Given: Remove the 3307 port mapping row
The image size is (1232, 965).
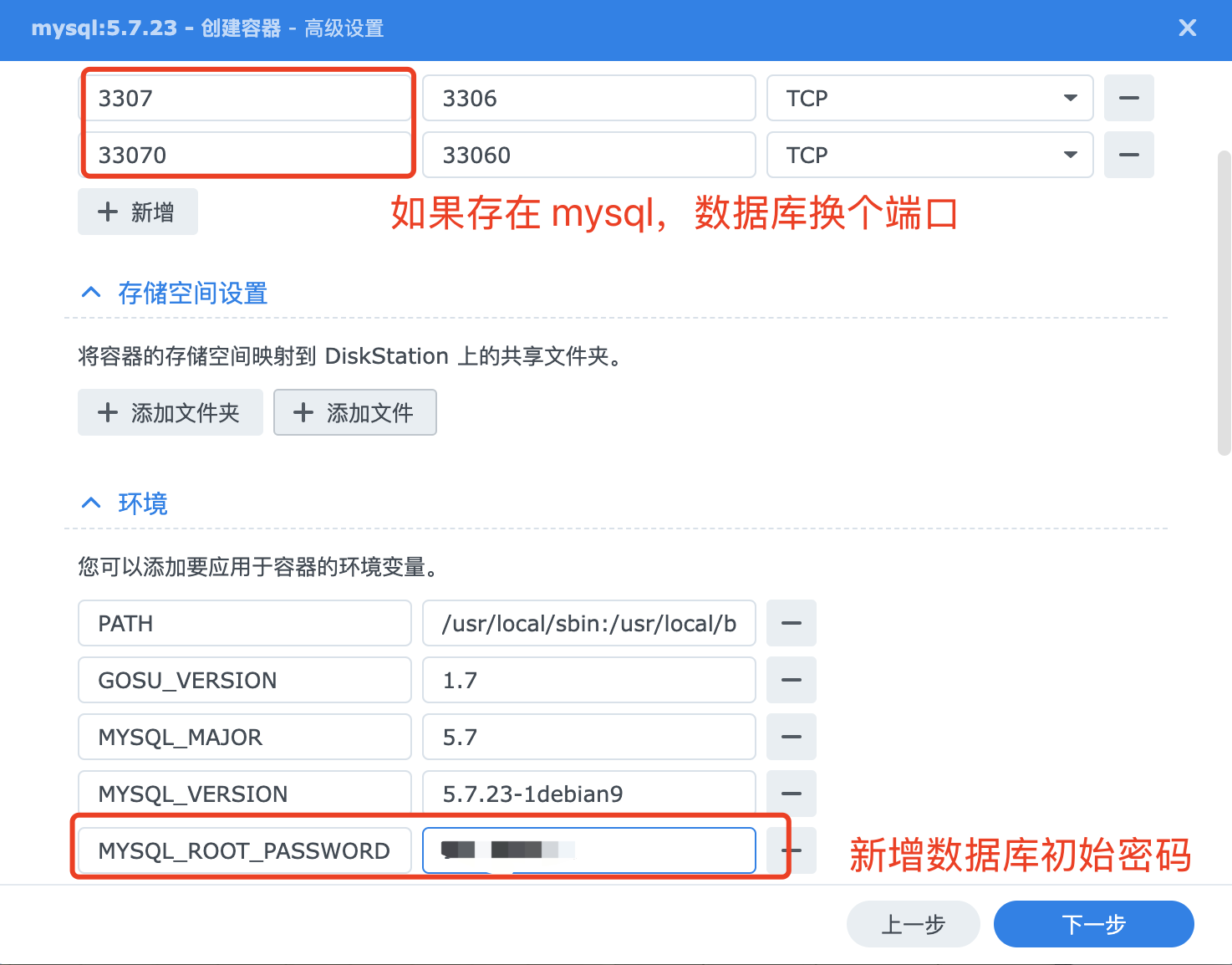Looking at the screenshot, I should pyautogui.click(x=1128, y=98).
